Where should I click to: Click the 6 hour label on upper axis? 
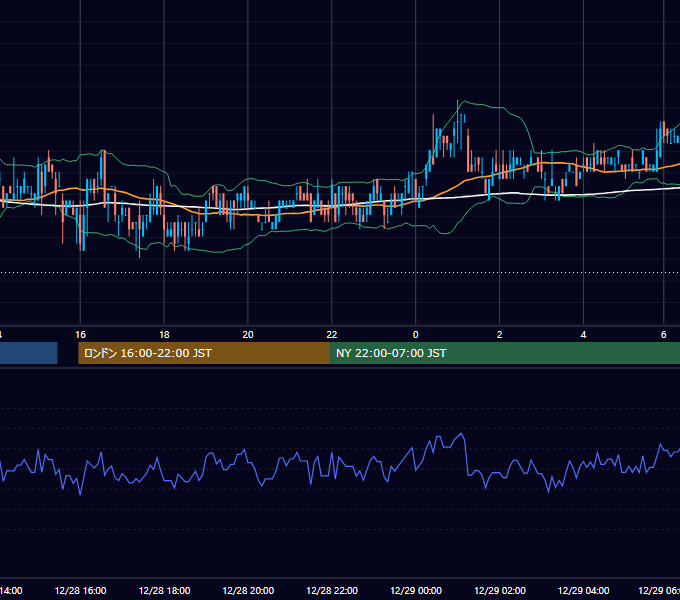[x=664, y=335]
